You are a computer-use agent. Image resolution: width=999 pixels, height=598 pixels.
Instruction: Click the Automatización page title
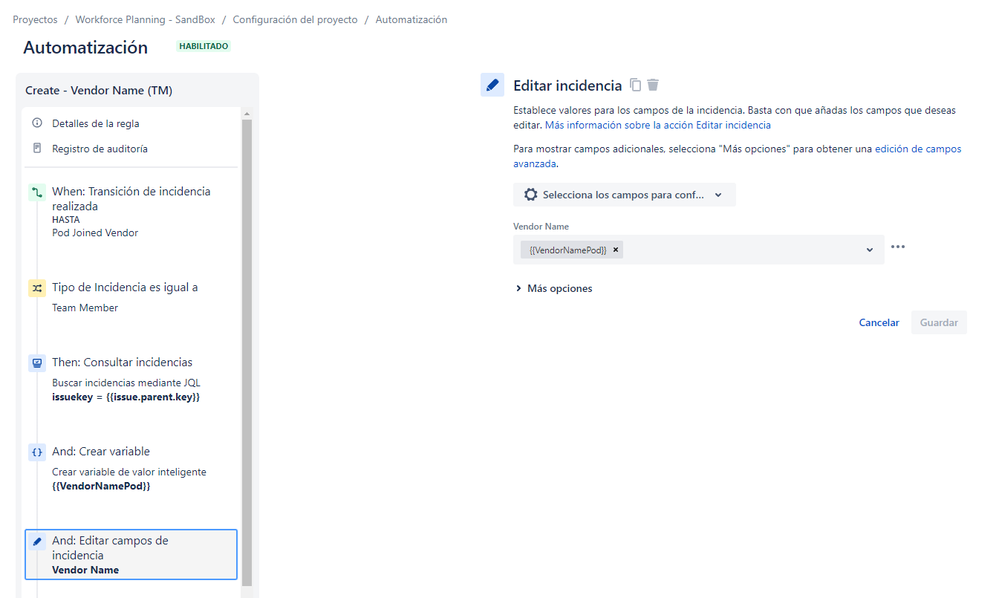85,47
